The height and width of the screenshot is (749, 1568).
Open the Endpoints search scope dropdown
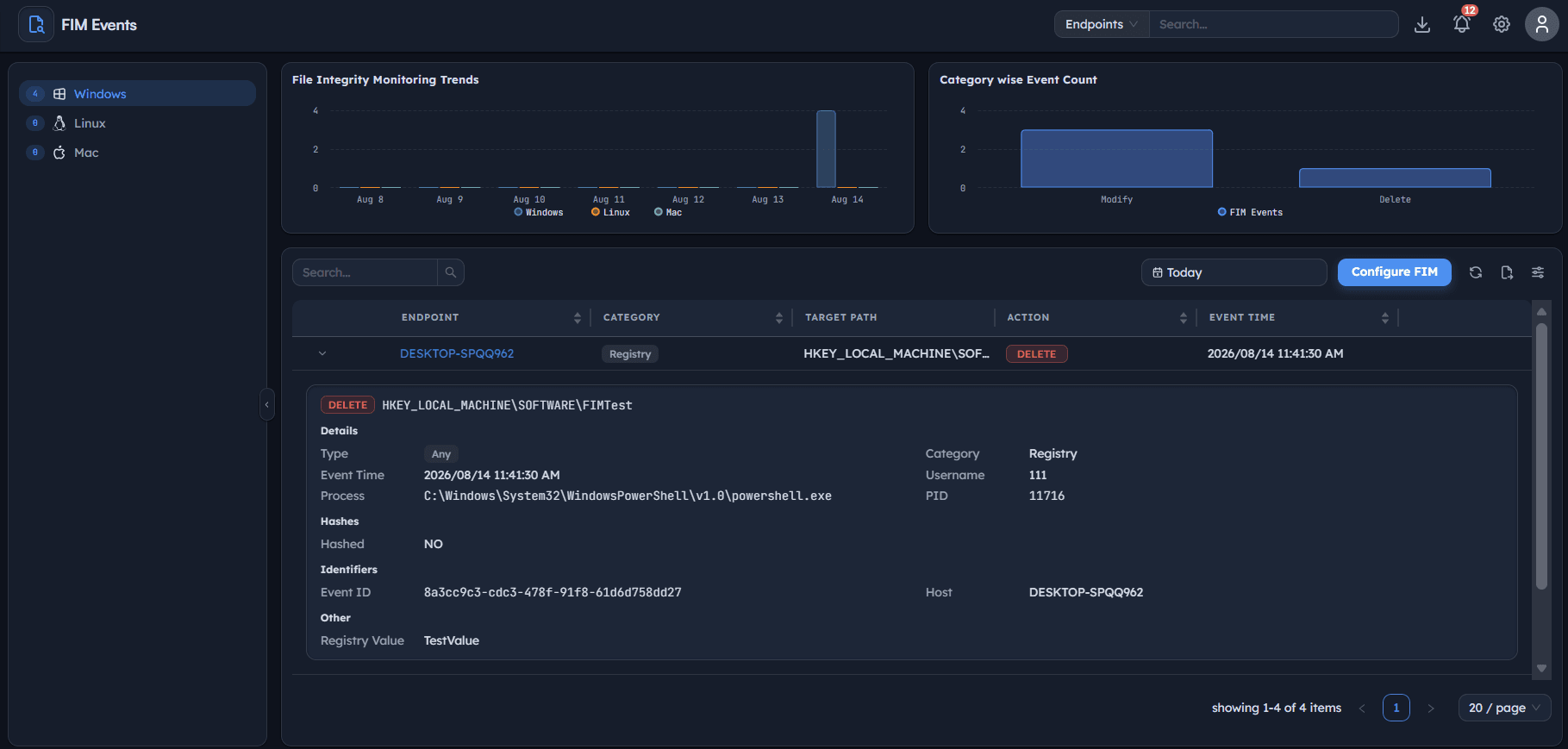1102,24
